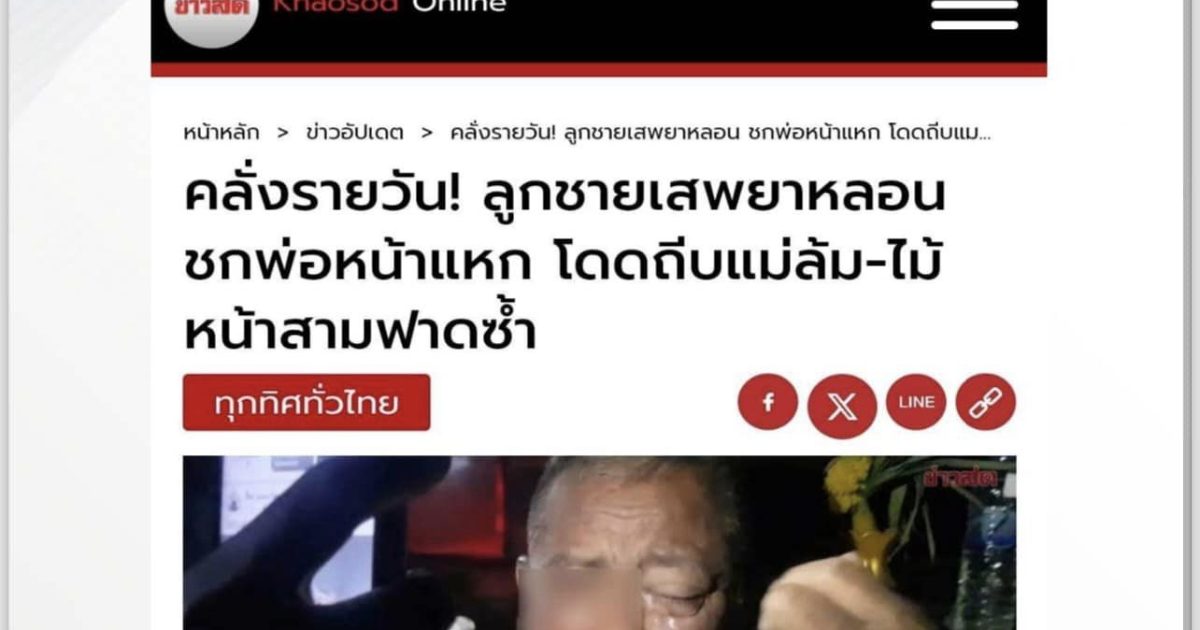Click the truncated article title breadcrumb
This screenshot has width=1200, height=630.
click(720, 132)
